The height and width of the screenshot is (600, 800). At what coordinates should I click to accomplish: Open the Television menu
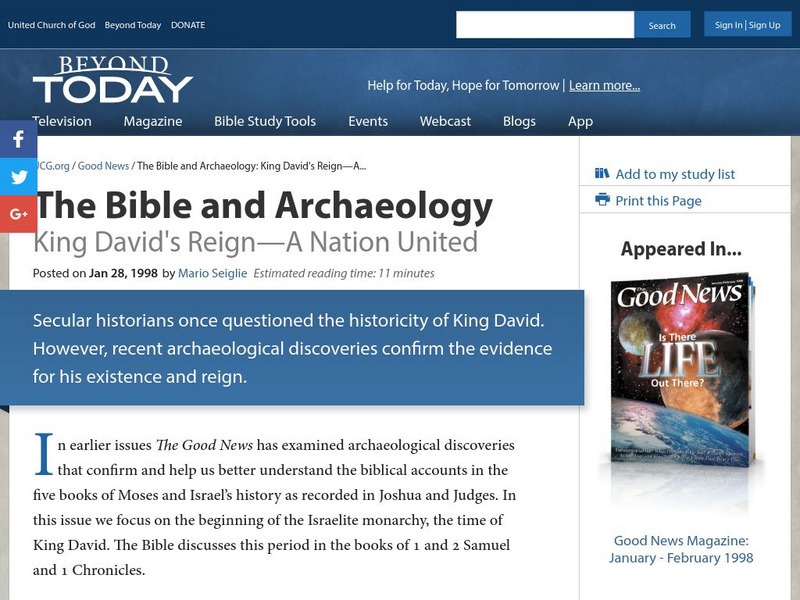[x=62, y=121]
